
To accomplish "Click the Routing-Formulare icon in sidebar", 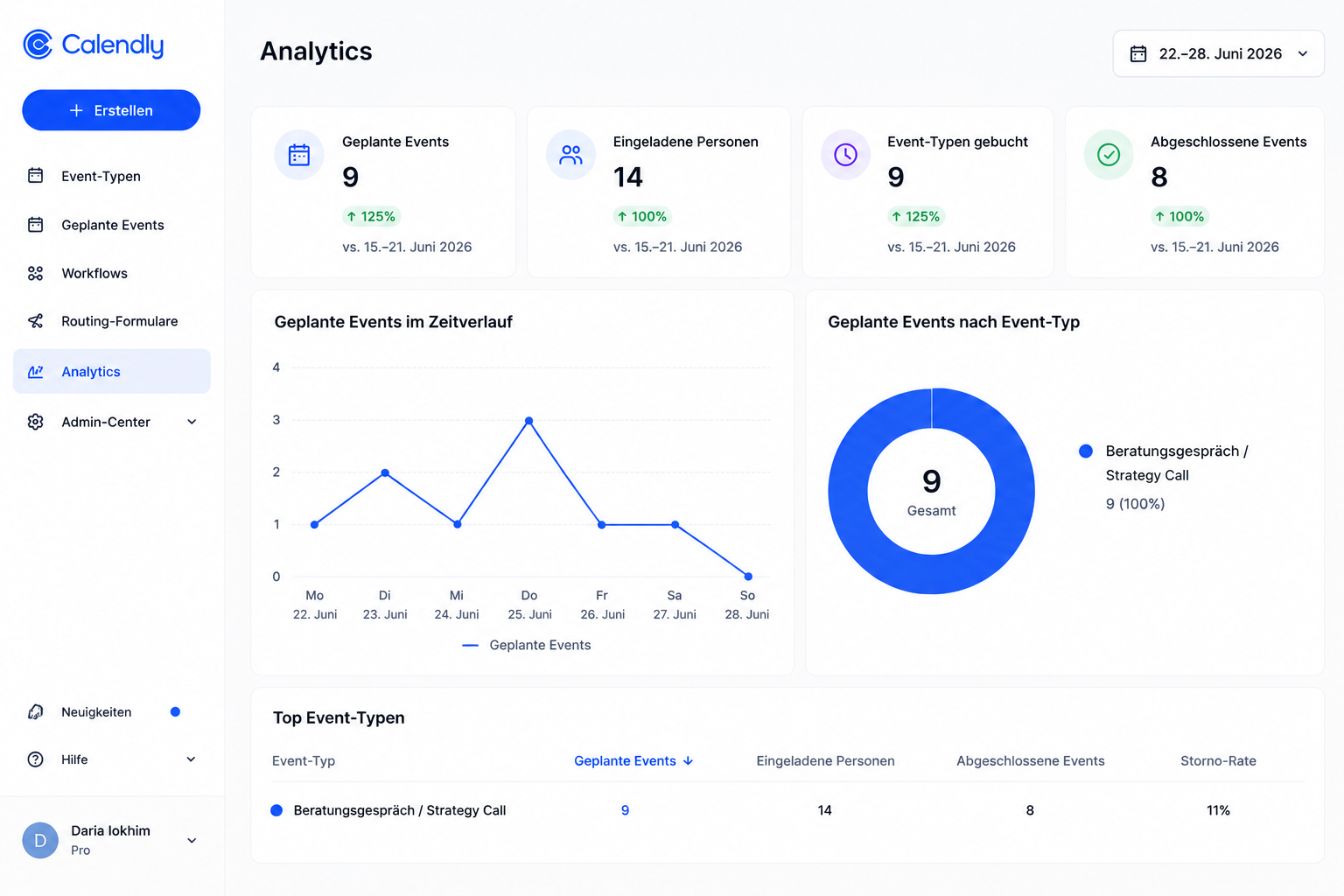I will coord(35,321).
